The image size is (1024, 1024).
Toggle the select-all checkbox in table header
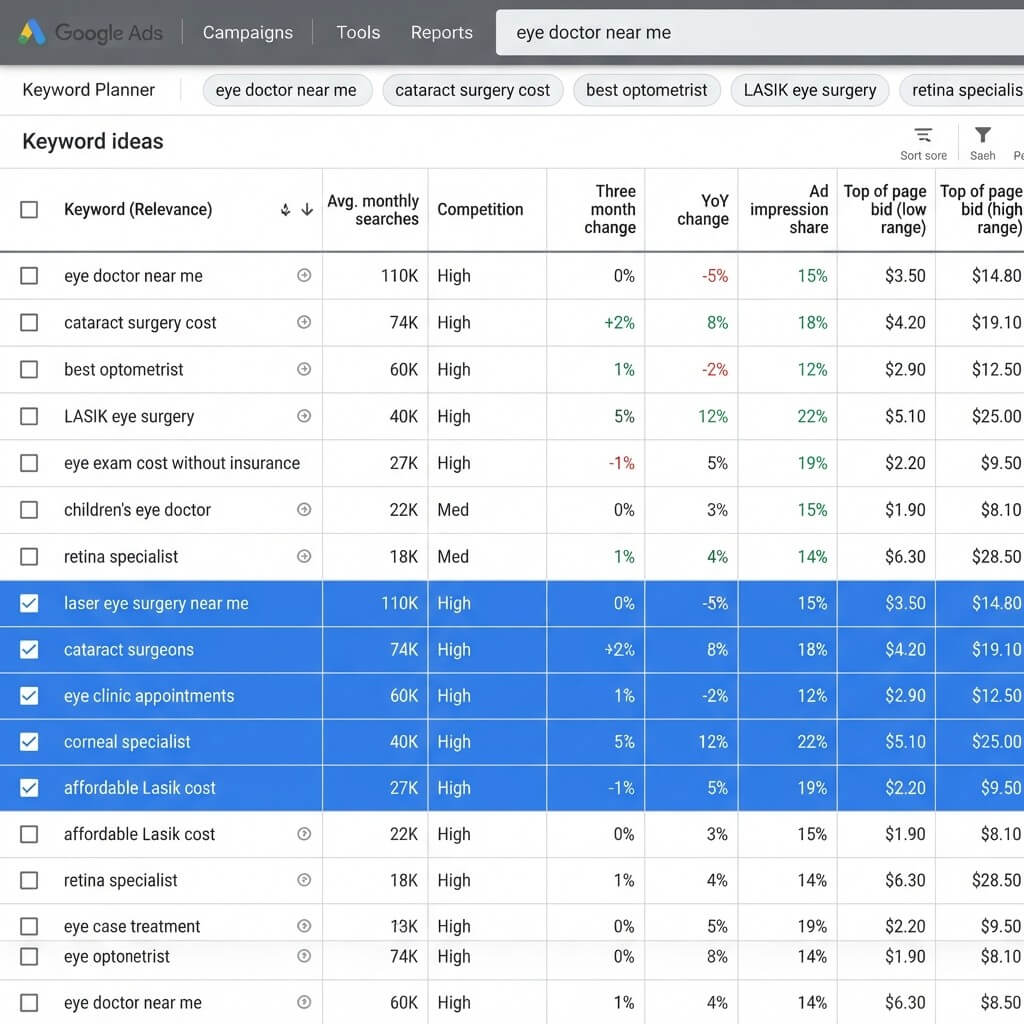(x=29, y=210)
